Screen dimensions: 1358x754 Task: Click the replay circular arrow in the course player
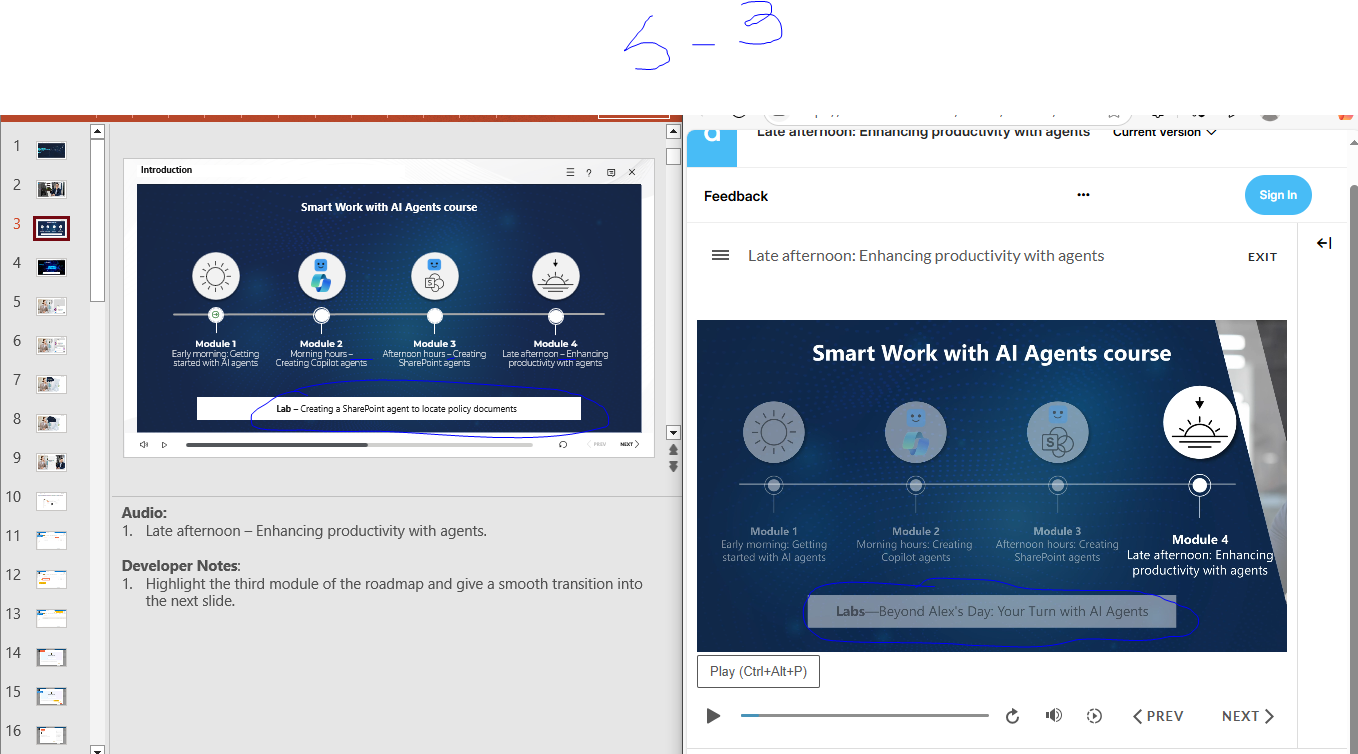[1012, 716]
